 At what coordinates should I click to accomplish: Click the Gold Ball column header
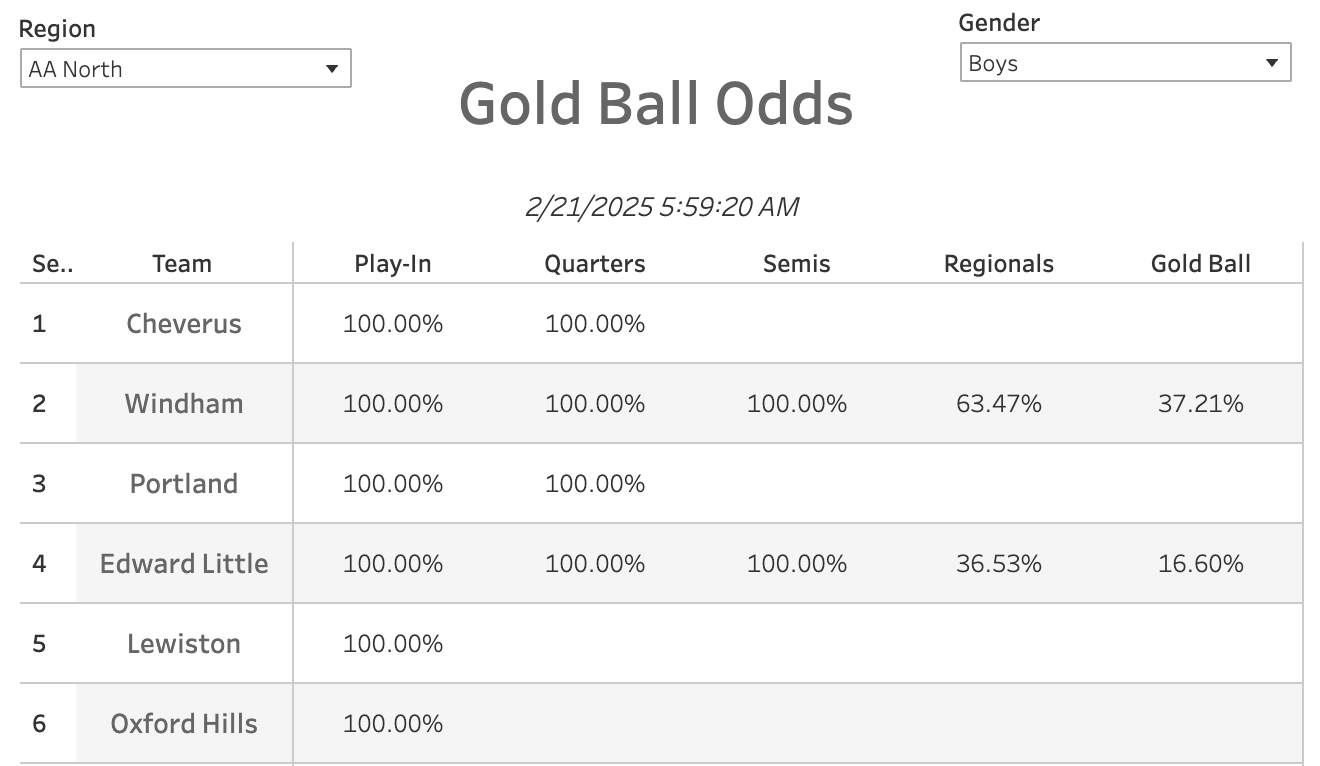tap(1201, 264)
